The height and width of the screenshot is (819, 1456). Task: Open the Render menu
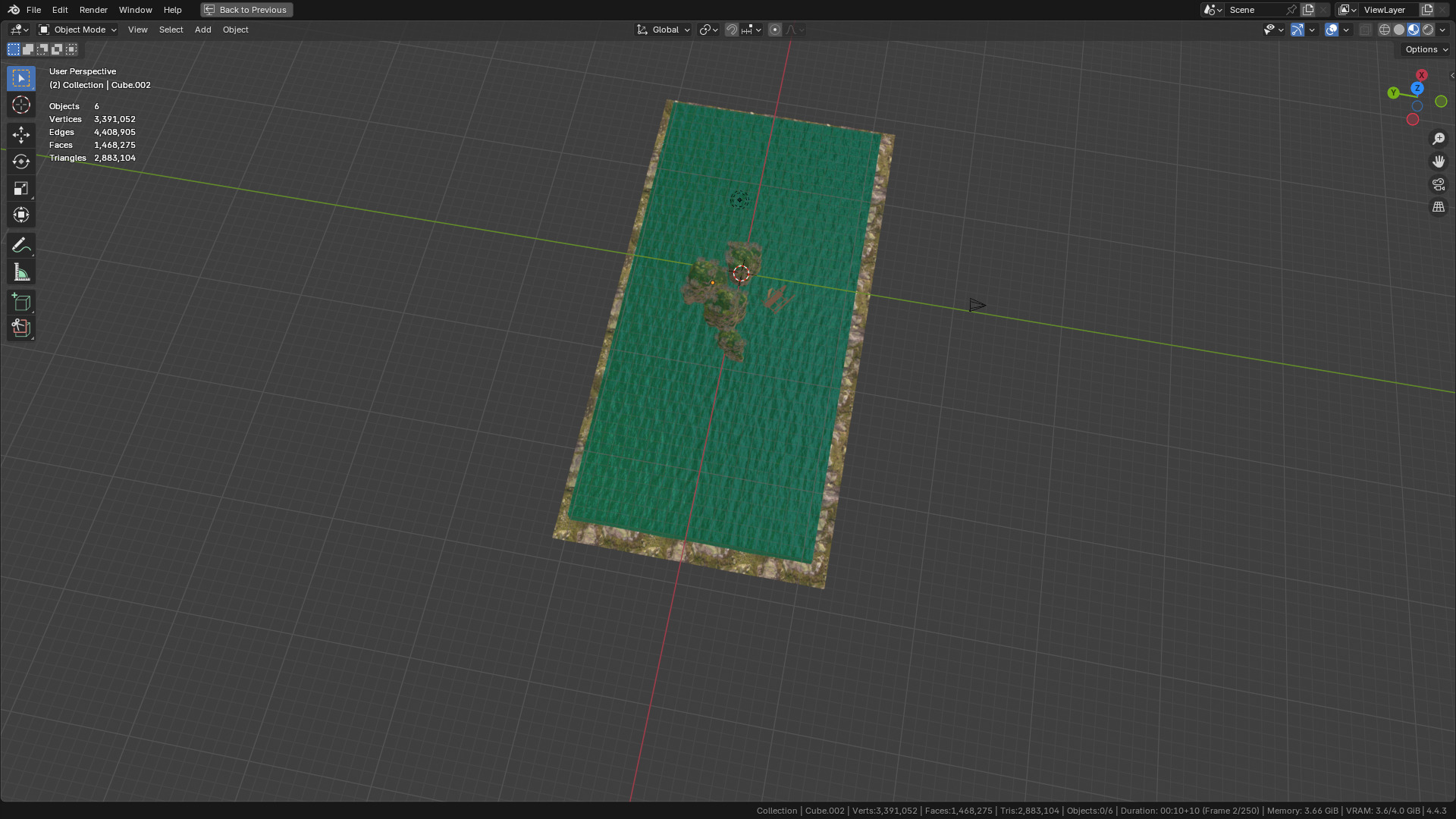tap(93, 10)
